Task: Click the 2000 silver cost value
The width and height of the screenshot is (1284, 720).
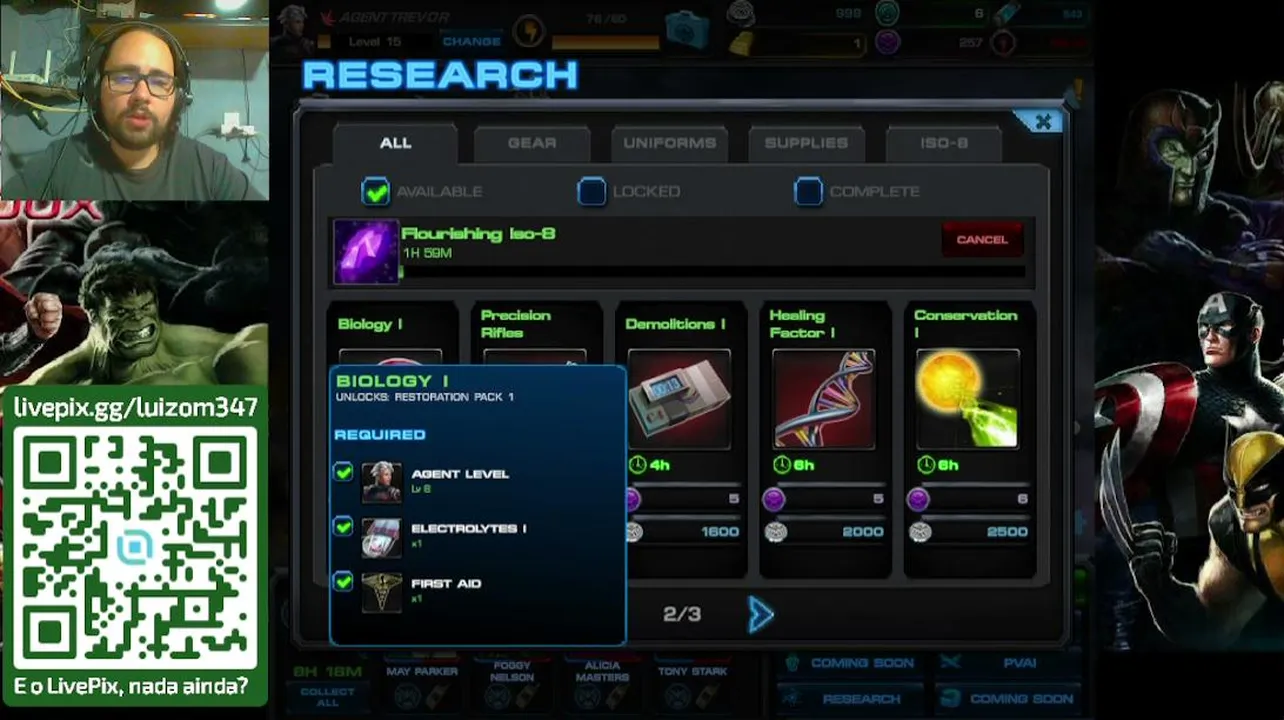Action: pos(863,532)
